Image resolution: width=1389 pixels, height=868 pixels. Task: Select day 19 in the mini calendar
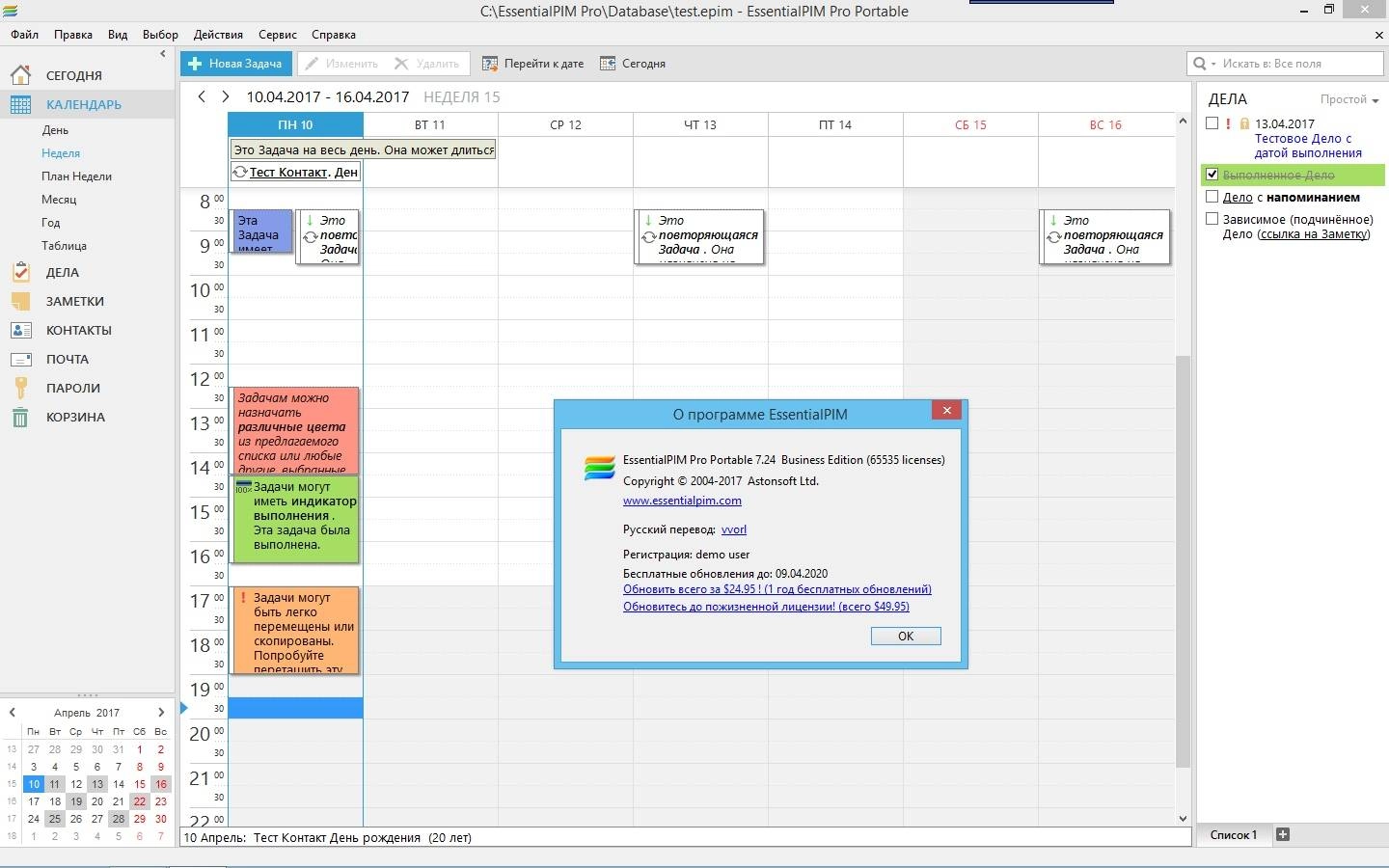[x=76, y=801]
